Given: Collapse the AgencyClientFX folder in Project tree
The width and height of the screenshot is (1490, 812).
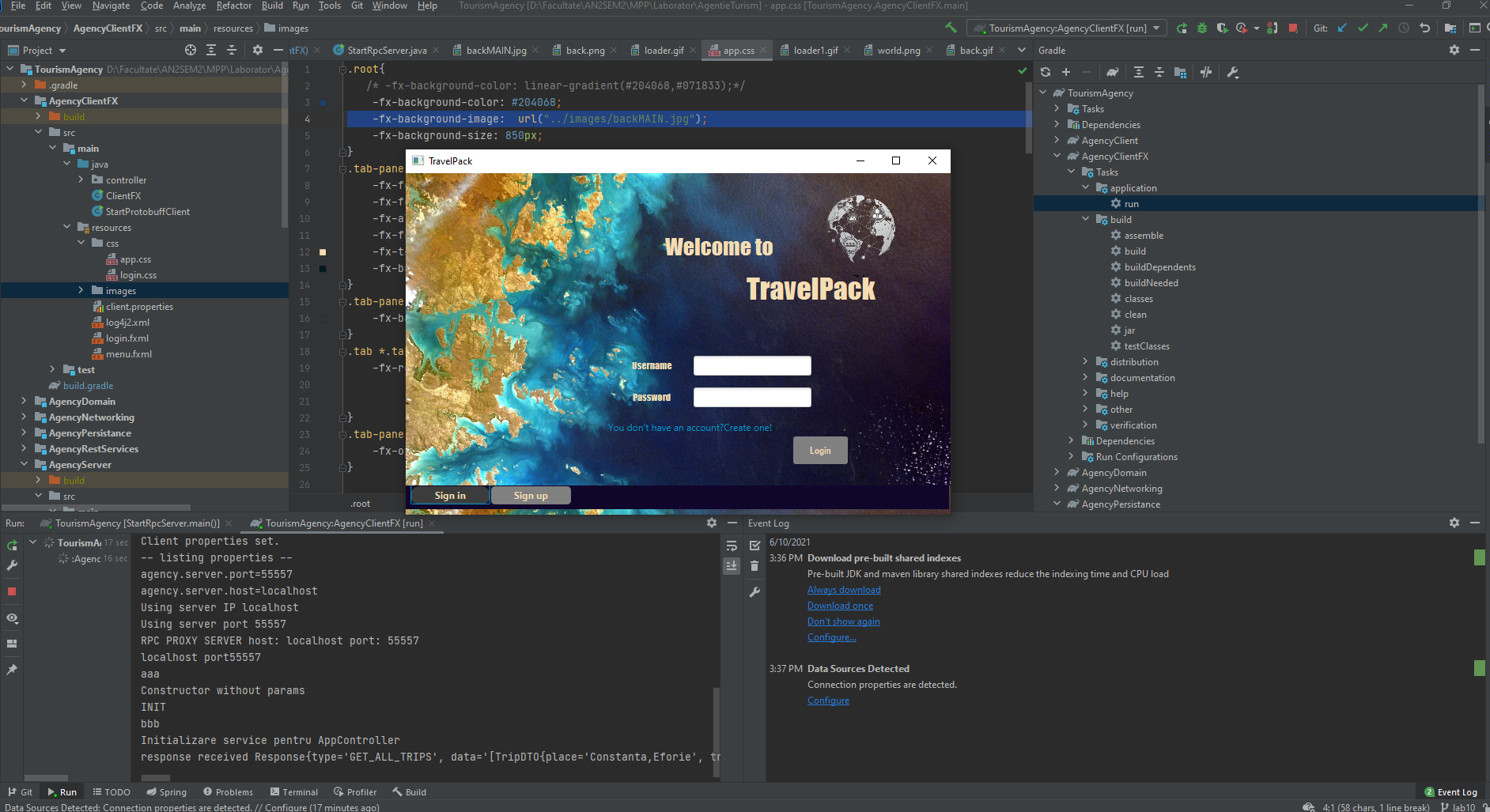Looking at the screenshot, I should [x=24, y=100].
